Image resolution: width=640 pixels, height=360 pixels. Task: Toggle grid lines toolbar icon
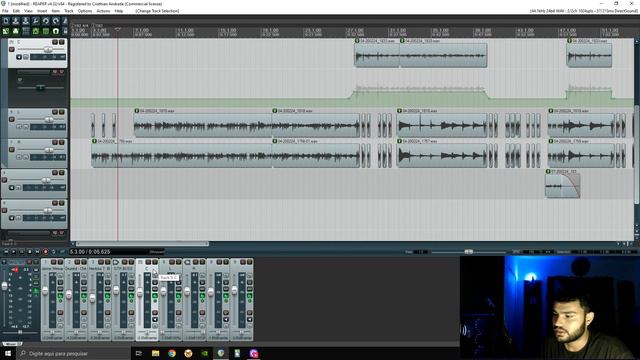45,31
